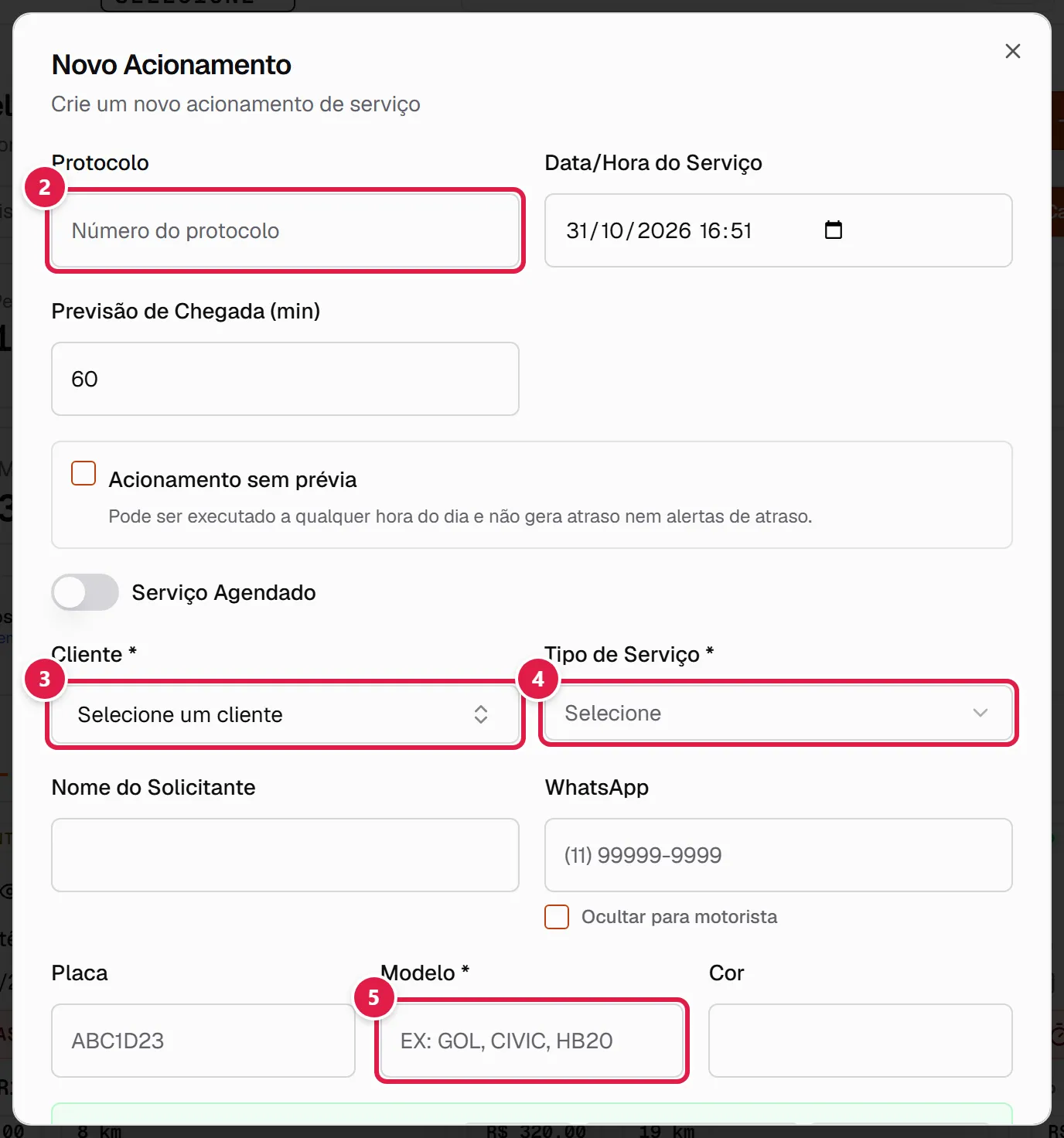Click the Serviço Agendado label text
The image size is (1064, 1138).
(x=224, y=593)
